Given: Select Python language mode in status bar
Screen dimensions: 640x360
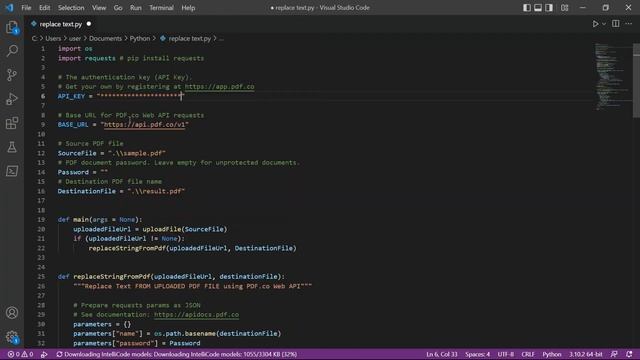Looking at the screenshot, I should point(551,354).
